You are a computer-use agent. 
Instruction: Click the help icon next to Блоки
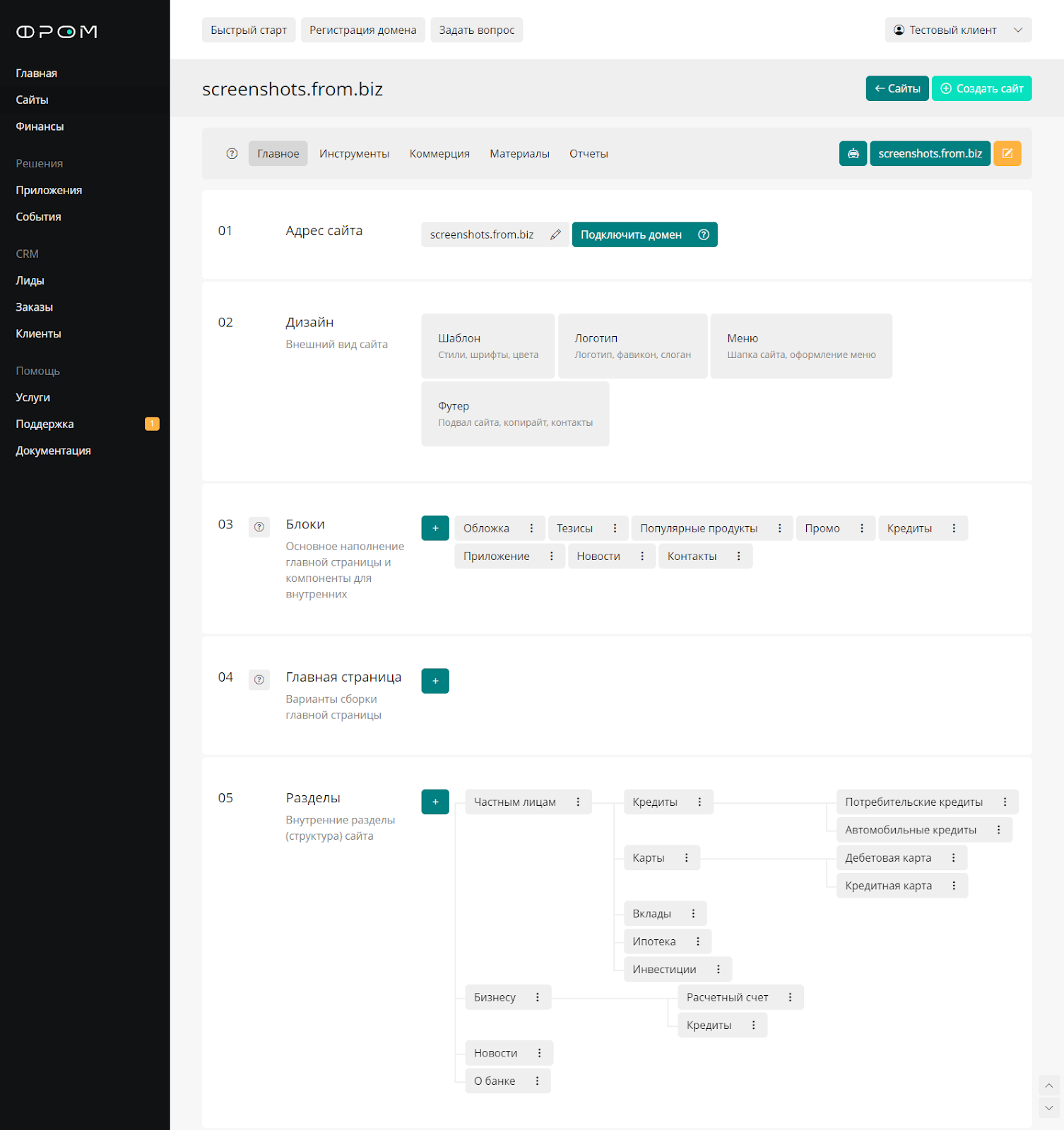click(x=259, y=527)
